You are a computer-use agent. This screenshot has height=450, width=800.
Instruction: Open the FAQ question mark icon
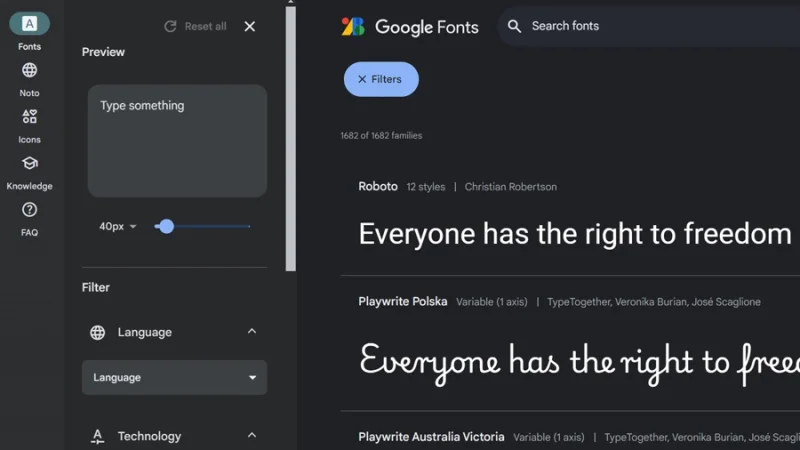30,210
